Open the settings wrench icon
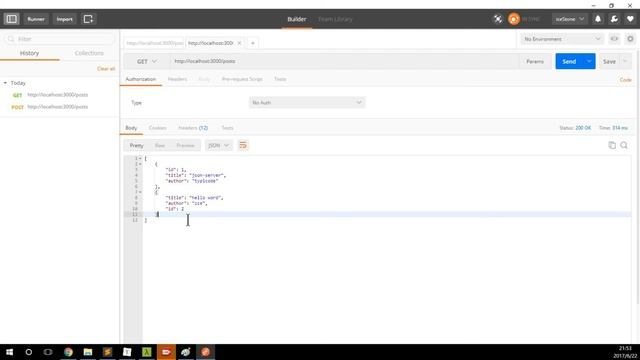This screenshot has height=360, width=640. 614,19
